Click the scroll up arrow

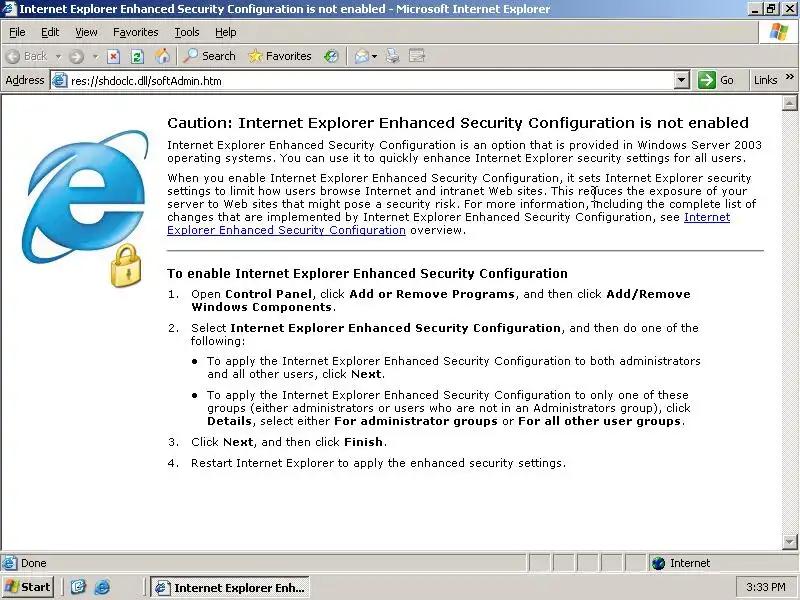coord(789,104)
